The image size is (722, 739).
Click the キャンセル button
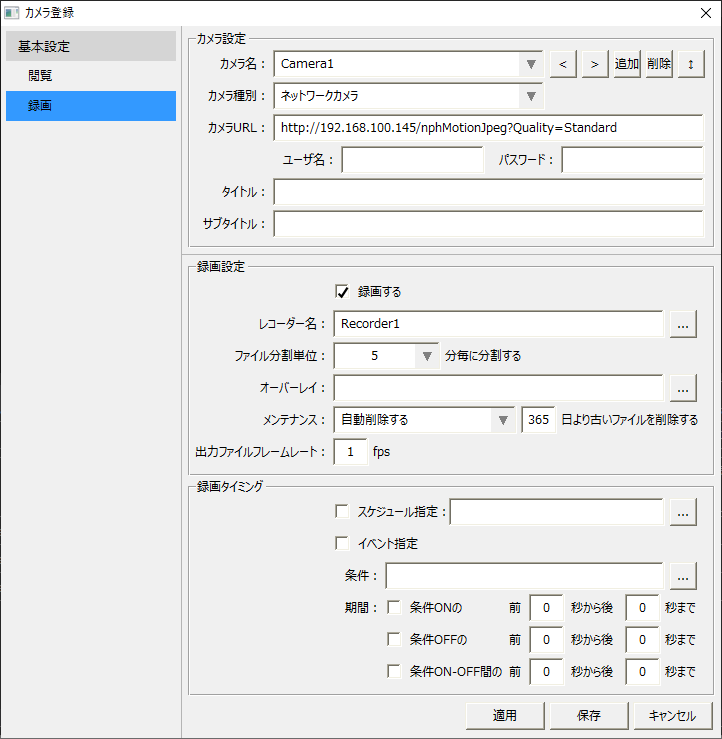(673, 716)
